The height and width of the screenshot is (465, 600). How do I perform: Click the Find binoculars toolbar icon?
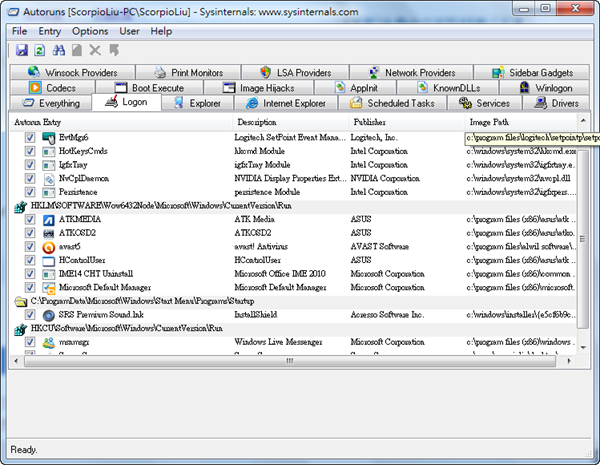coord(58,49)
